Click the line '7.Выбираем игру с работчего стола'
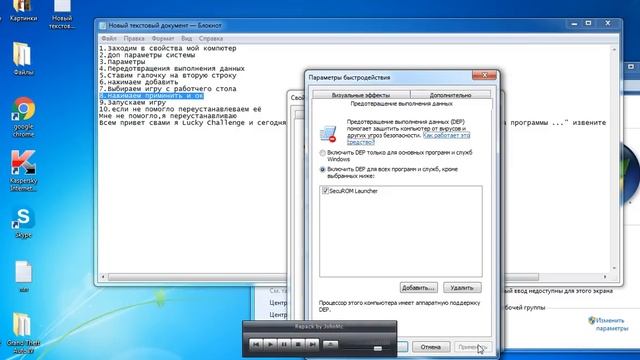 click(x=168, y=89)
